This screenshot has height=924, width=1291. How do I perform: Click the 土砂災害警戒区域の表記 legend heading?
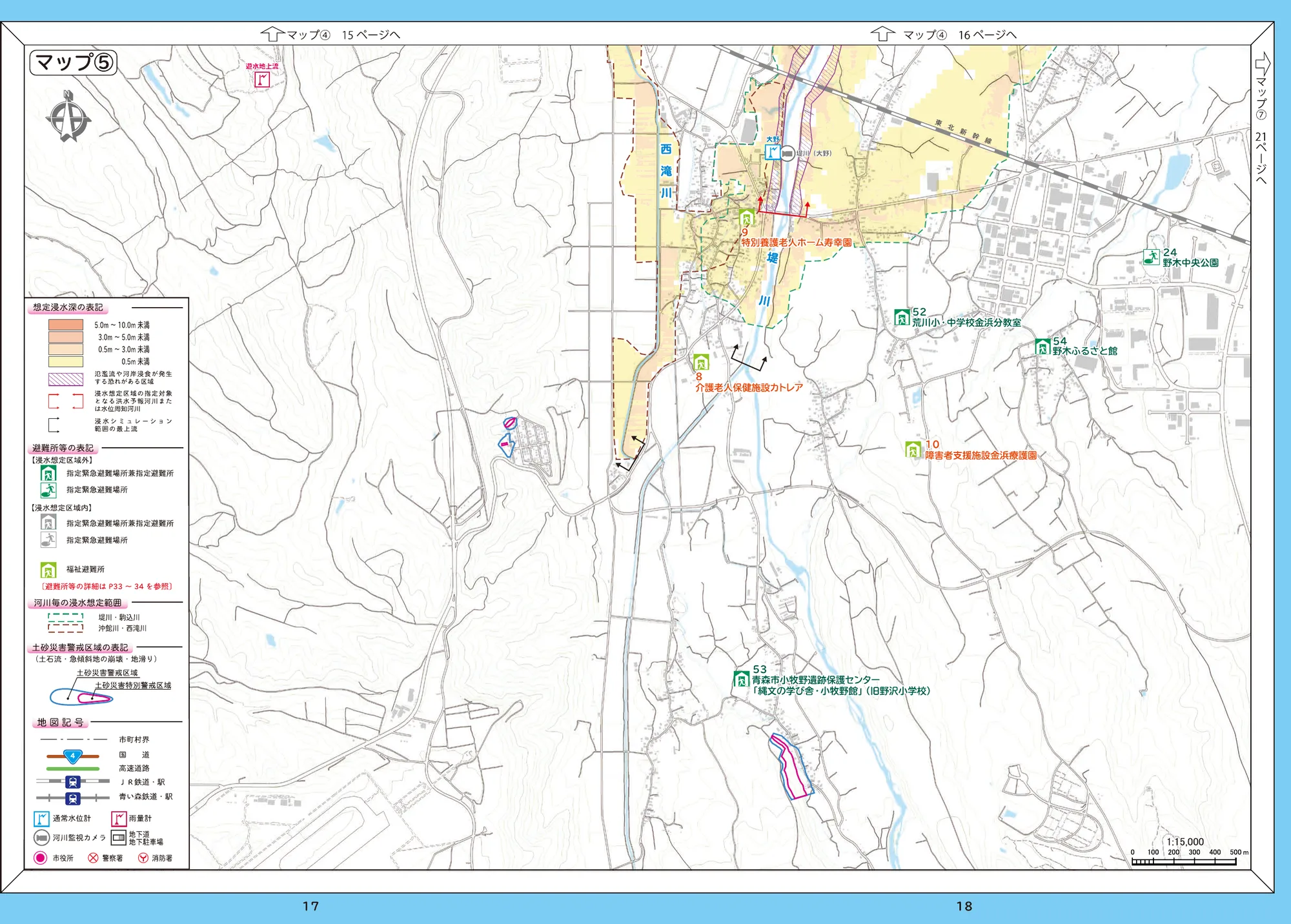pos(80,647)
